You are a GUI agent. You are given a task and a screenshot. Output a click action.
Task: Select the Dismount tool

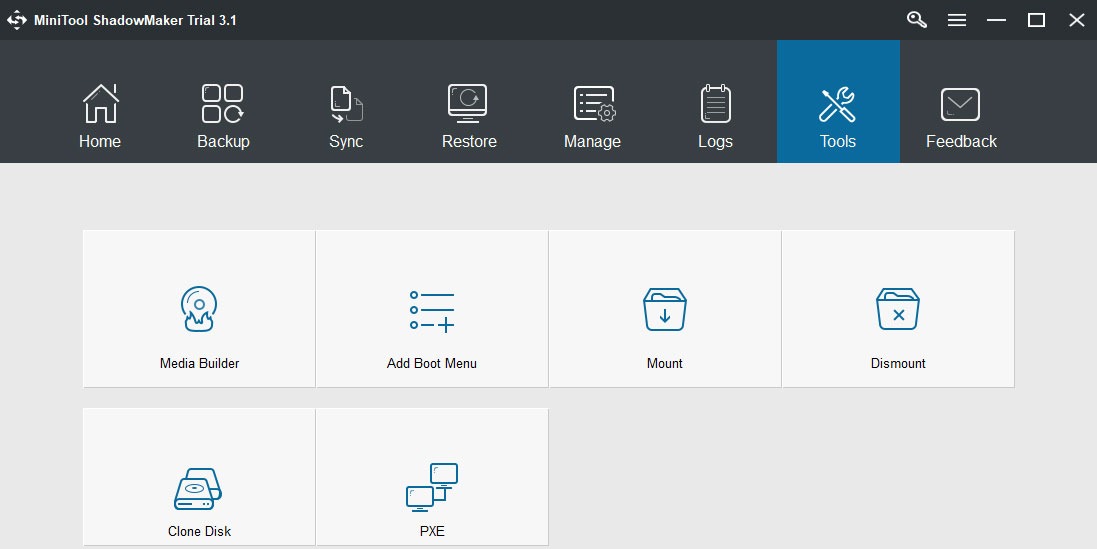pyautogui.click(x=898, y=308)
